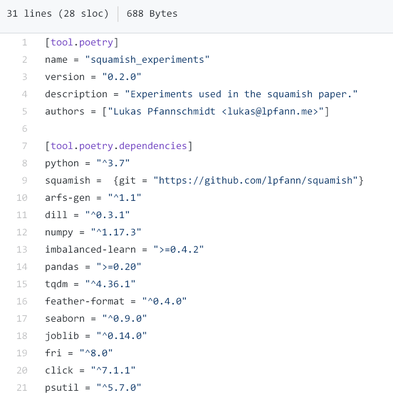Click the seaborn = "^0.9.0" line
Viewport: 393px width, 400px height.
[96, 319]
